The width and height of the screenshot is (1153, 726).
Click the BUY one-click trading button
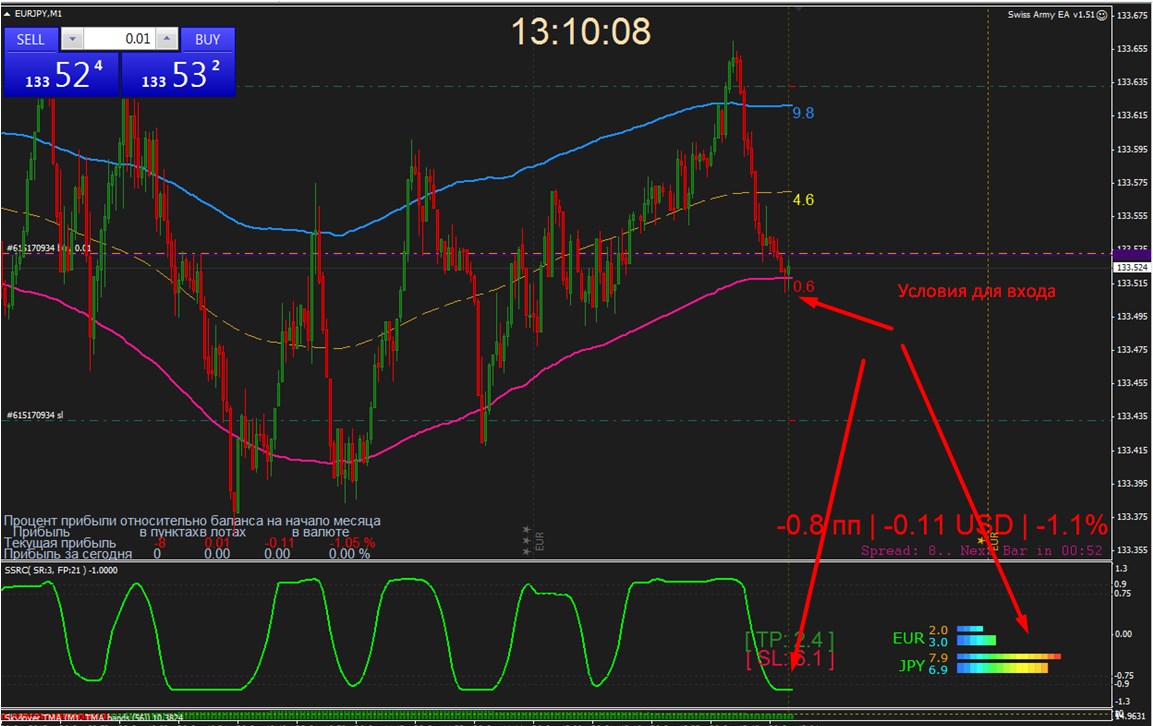click(x=207, y=40)
